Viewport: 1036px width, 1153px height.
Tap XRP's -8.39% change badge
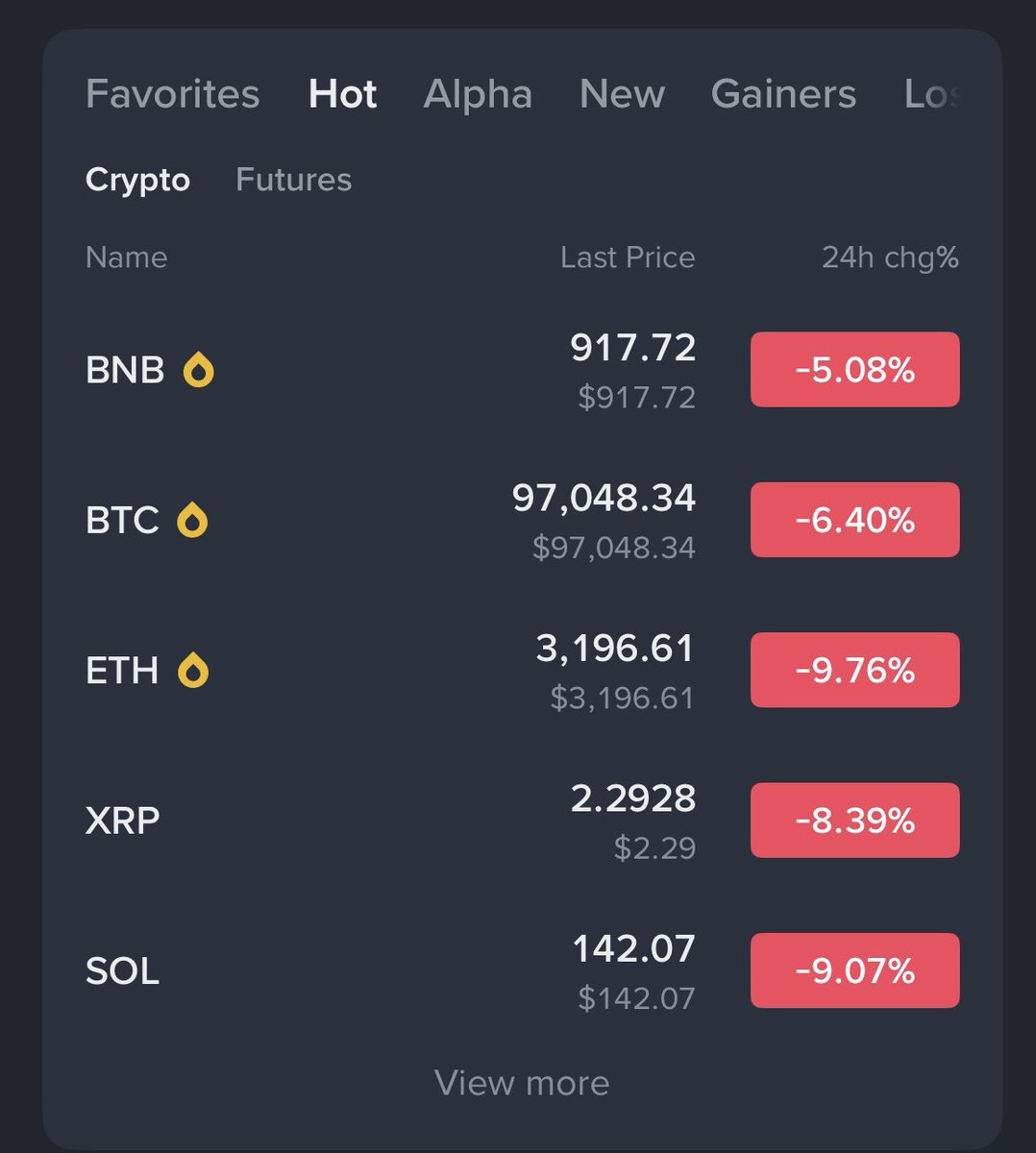[854, 821]
